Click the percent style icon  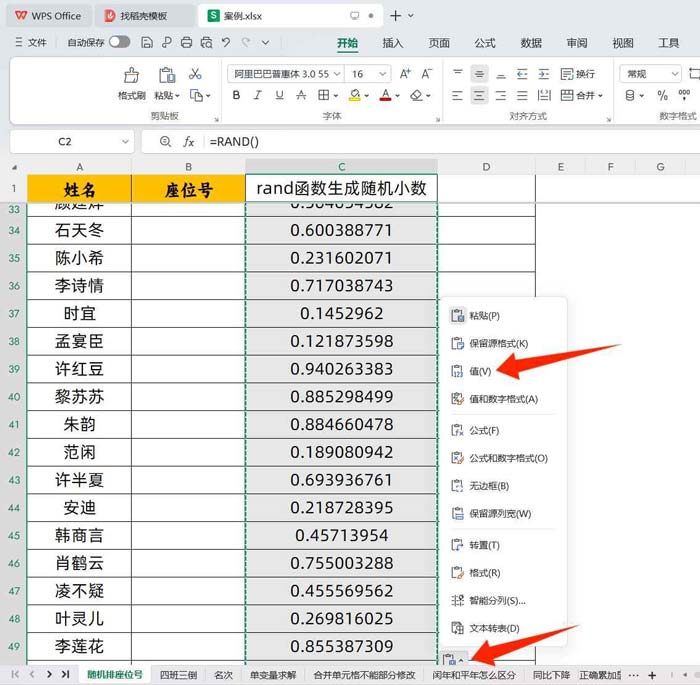tap(662, 95)
